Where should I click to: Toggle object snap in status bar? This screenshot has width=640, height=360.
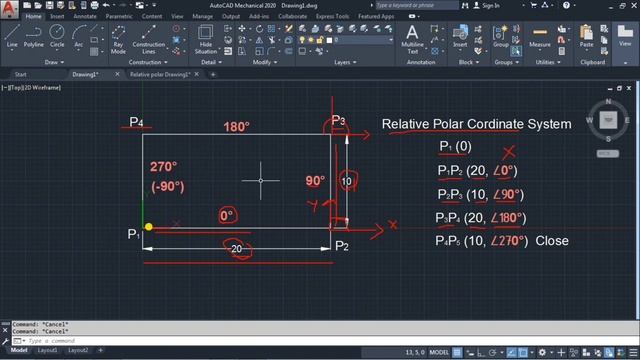point(523,352)
